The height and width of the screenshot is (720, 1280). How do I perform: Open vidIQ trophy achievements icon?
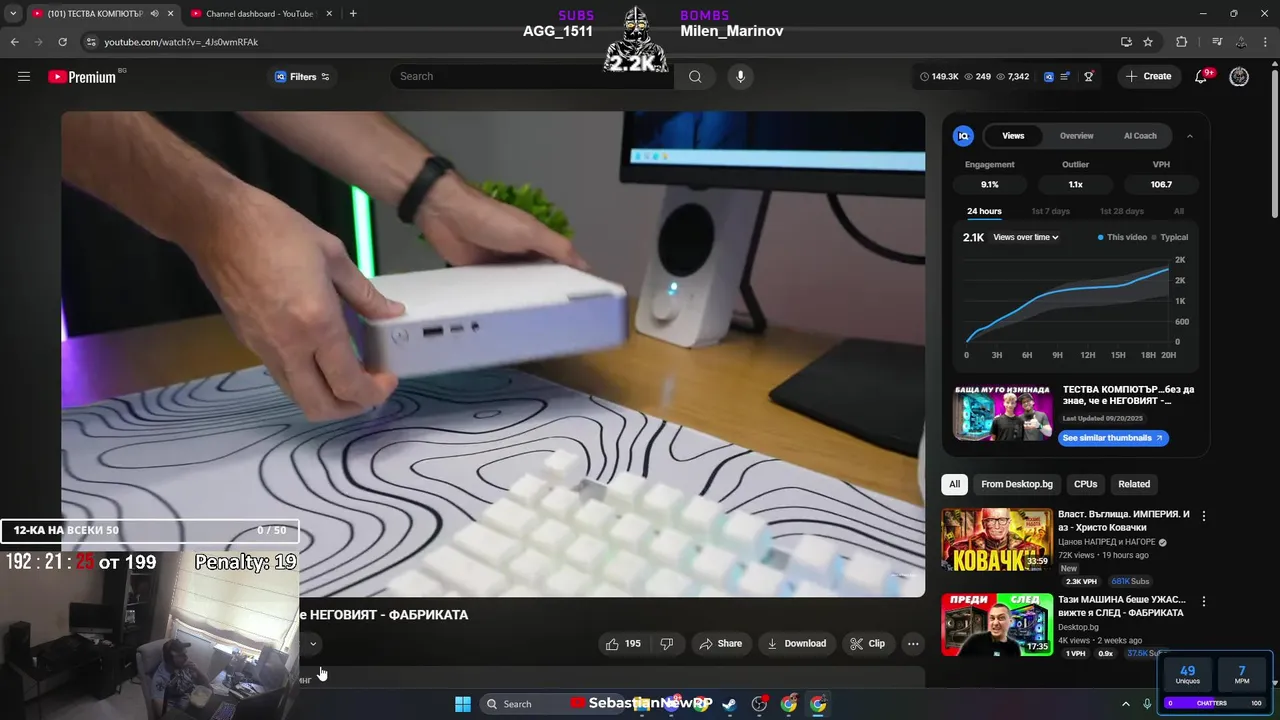(1089, 76)
